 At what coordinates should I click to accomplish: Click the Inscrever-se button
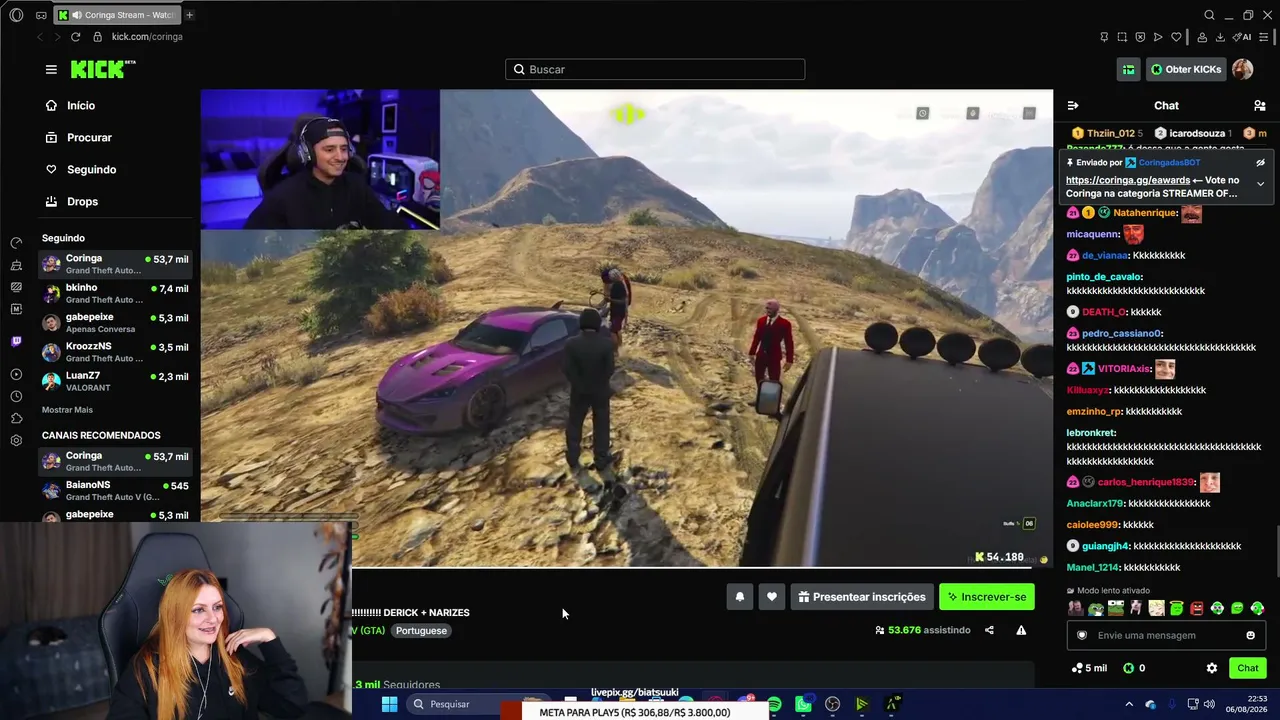click(987, 597)
